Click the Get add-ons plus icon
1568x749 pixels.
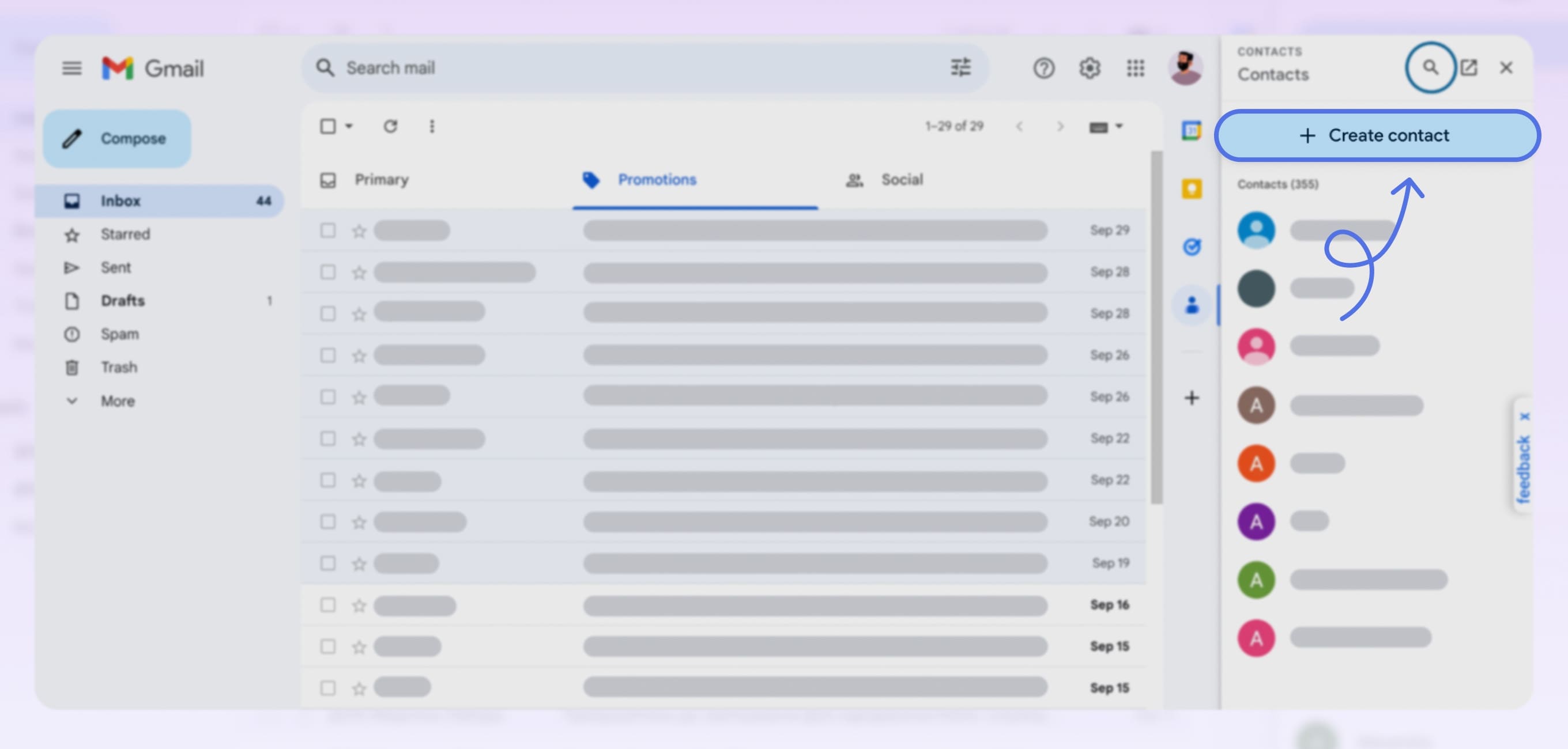tap(1191, 398)
